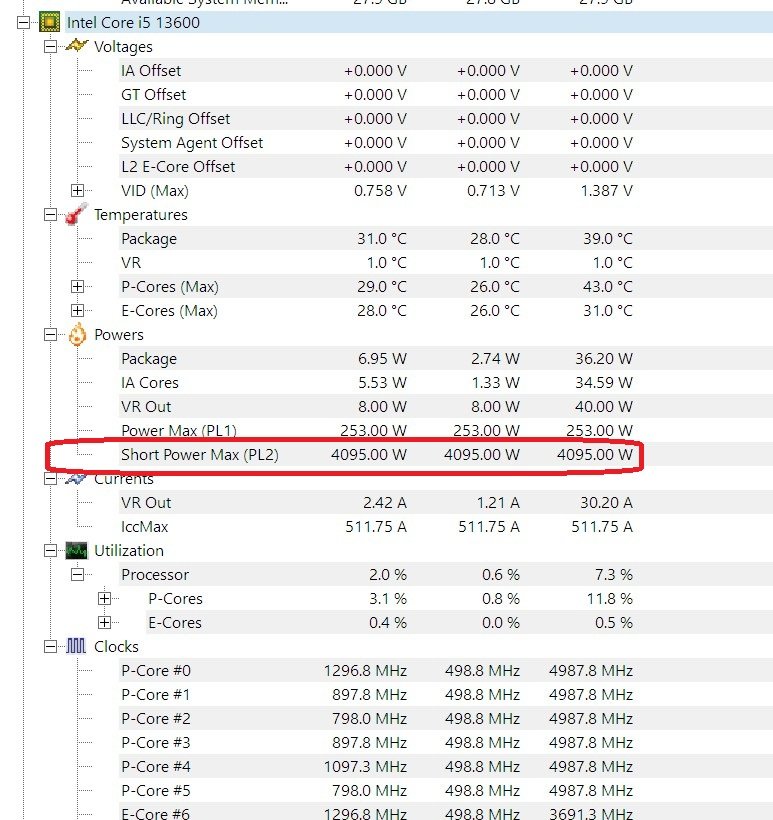Click the 11.8 % P-Cores max value
The width and height of the screenshot is (773, 820).
(610, 599)
